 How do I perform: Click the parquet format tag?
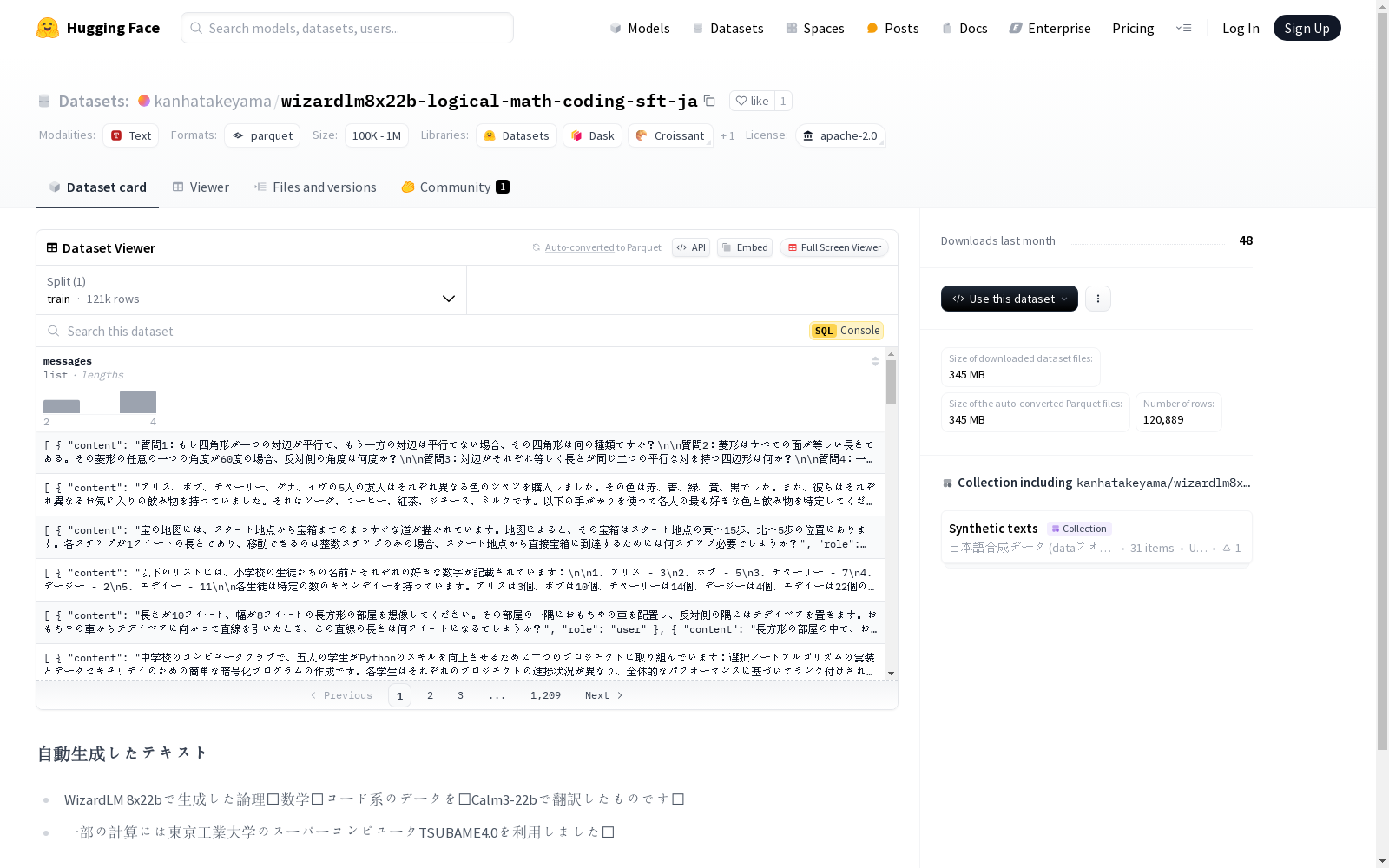[262, 135]
